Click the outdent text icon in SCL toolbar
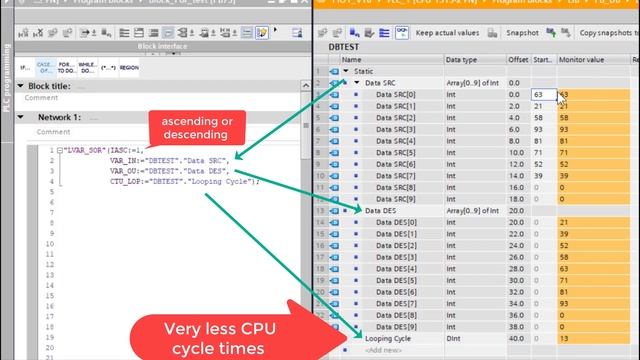The width and height of the screenshot is (640, 360). [x=139, y=33]
